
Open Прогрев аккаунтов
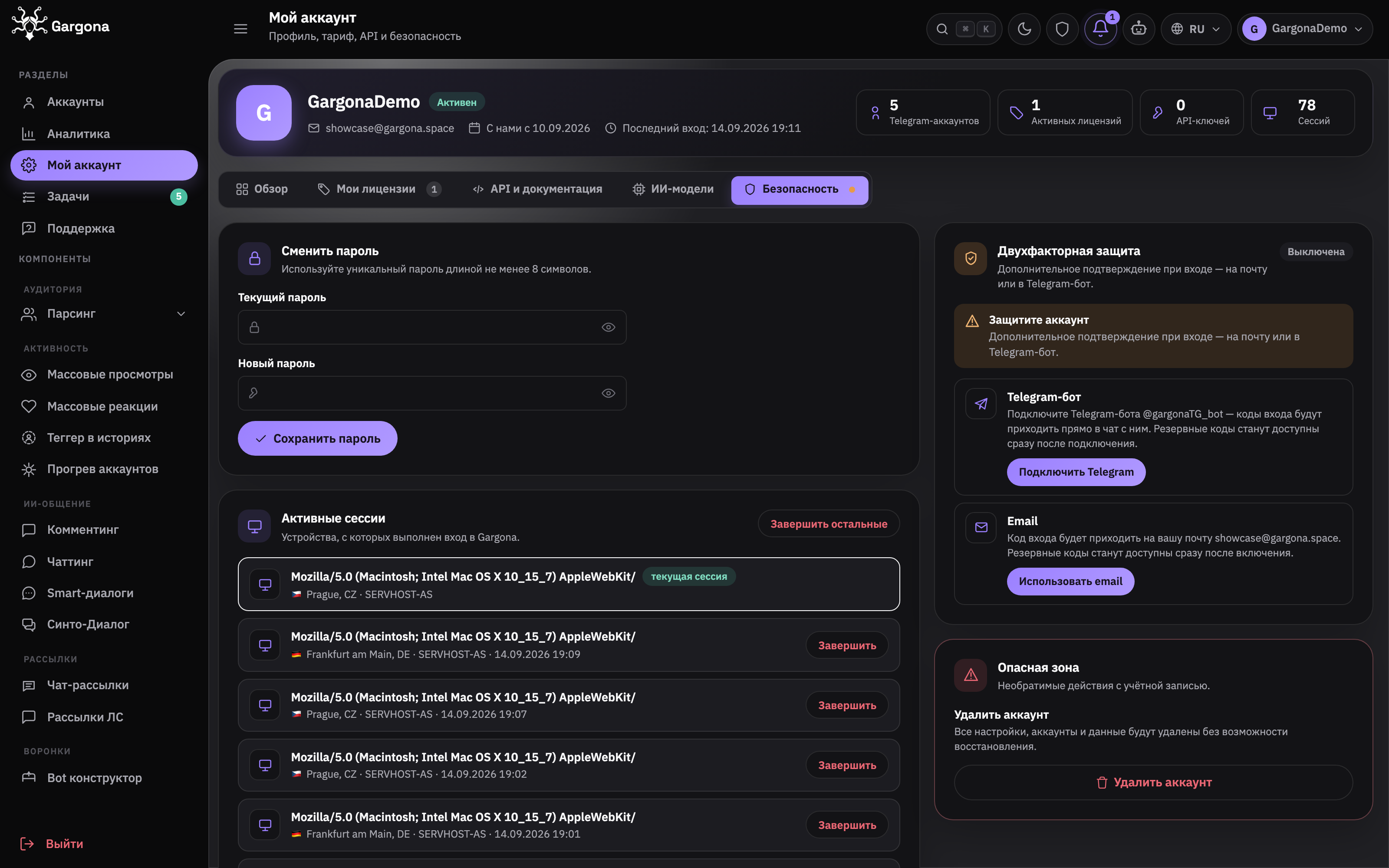click(x=104, y=469)
